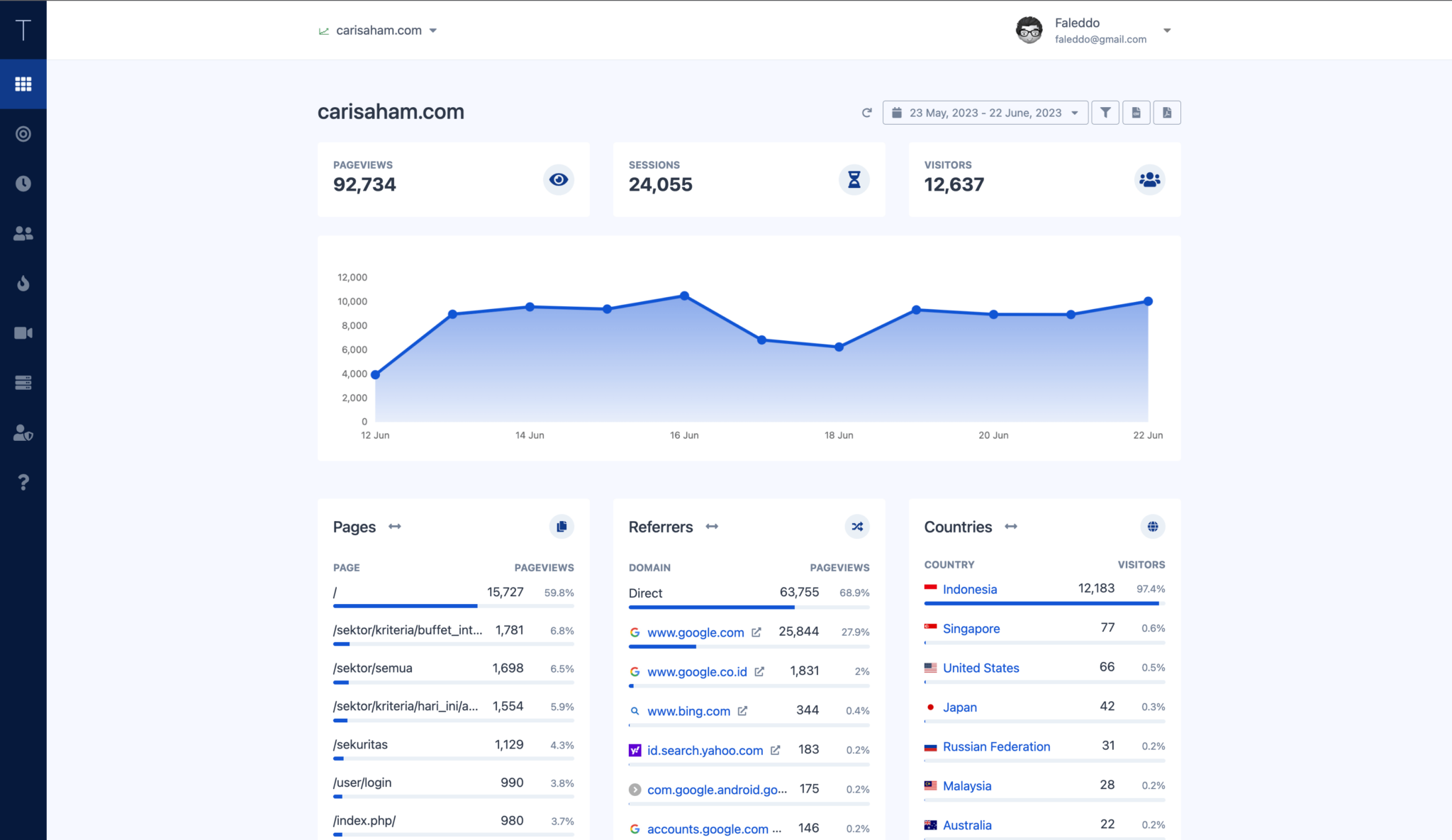Click the refresh data icon
The width and height of the screenshot is (1452, 840).
click(866, 113)
